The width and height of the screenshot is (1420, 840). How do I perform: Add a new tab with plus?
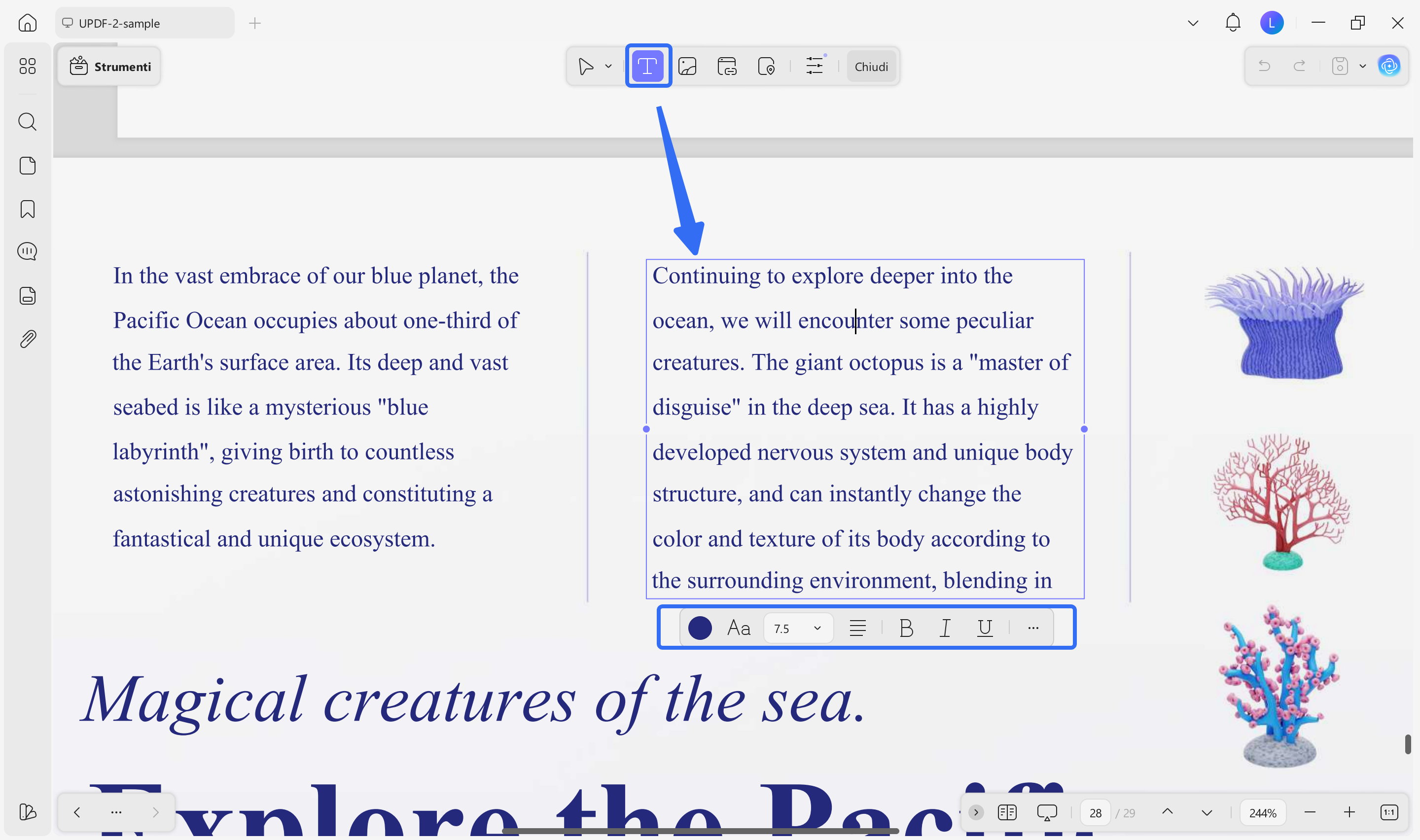[255, 23]
